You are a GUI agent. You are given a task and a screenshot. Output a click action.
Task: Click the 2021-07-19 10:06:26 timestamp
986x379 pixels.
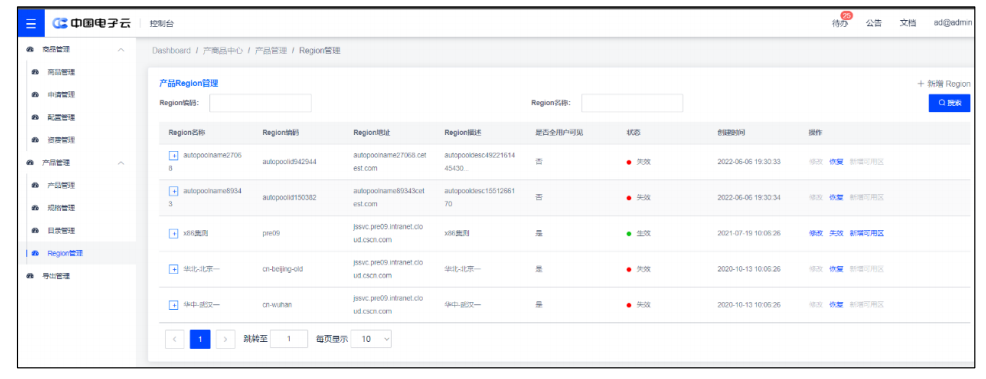pyautogui.click(x=749, y=233)
